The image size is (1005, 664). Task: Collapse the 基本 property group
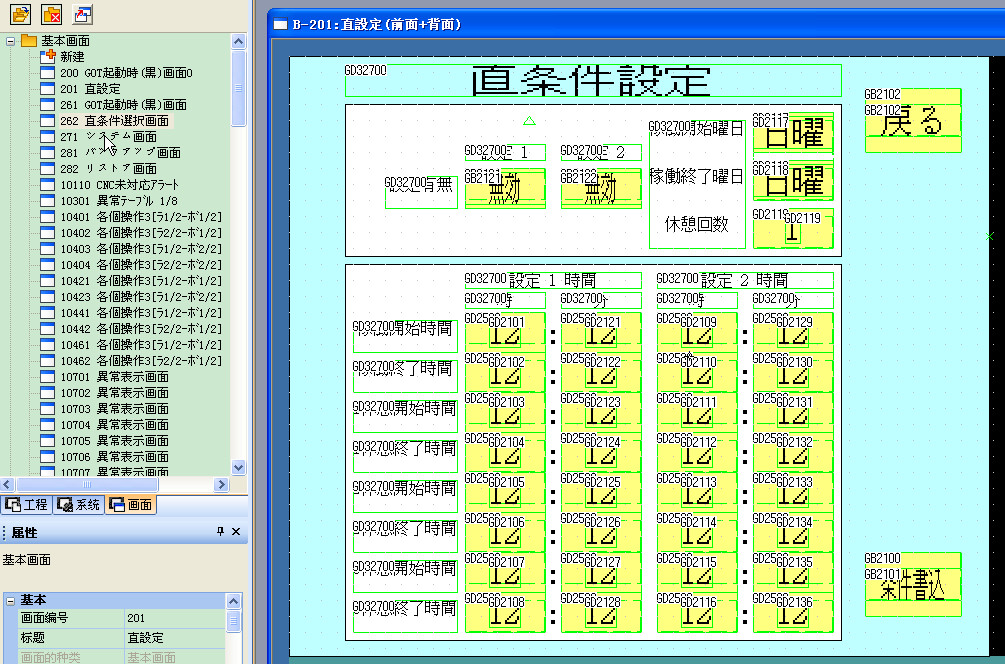click(x=10, y=600)
